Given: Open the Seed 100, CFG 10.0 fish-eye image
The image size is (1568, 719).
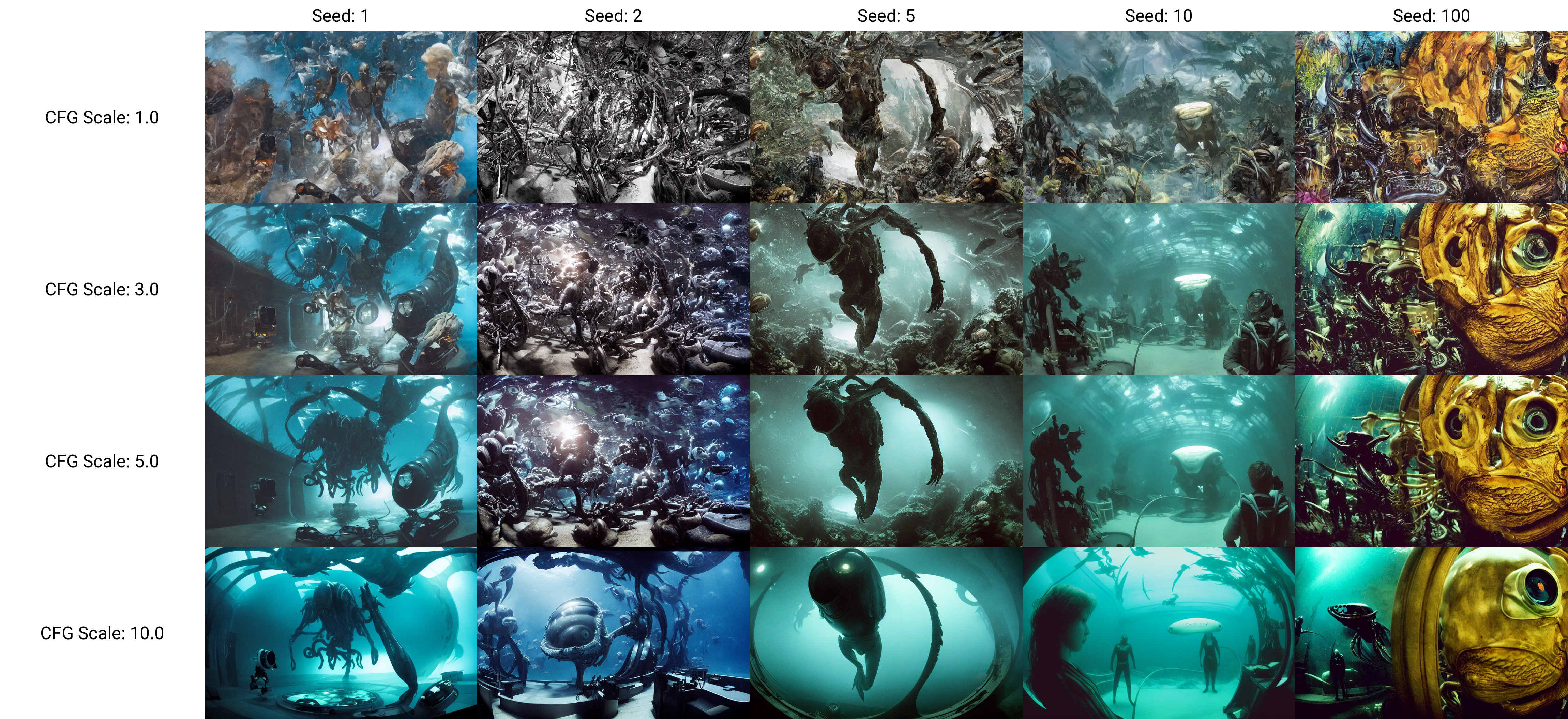Looking at the screenshot, I should tap(1431, 632).
